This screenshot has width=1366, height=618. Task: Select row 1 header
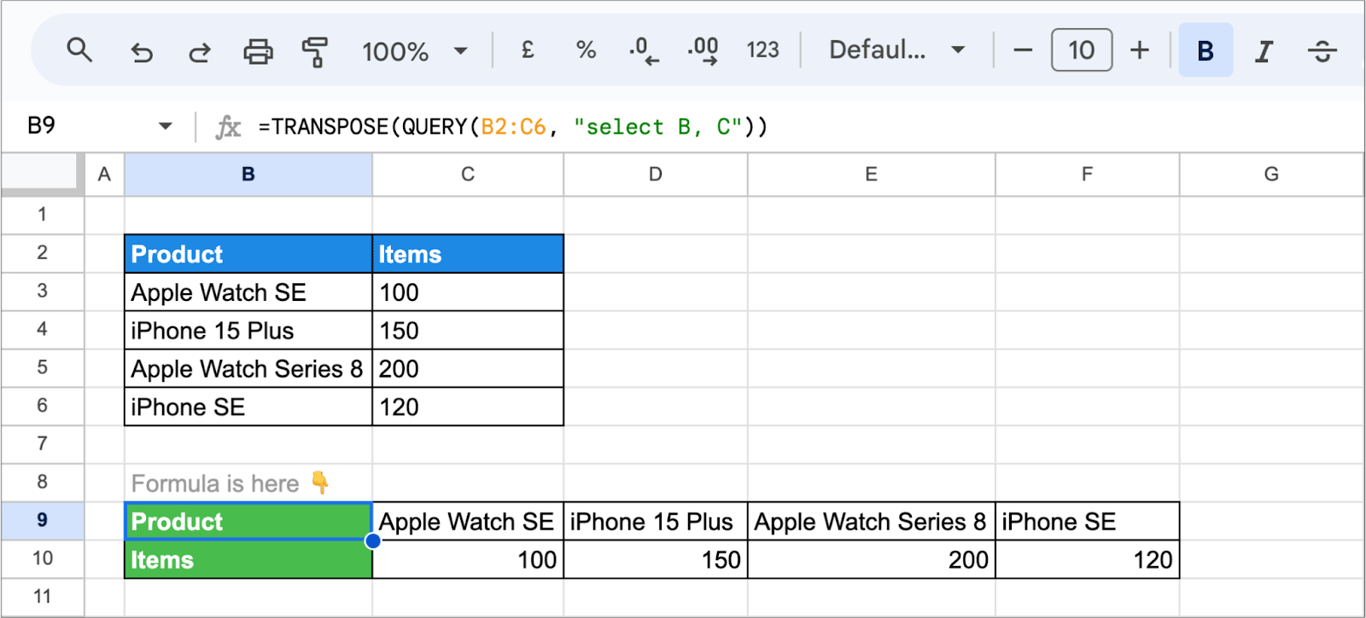point(42,214)
